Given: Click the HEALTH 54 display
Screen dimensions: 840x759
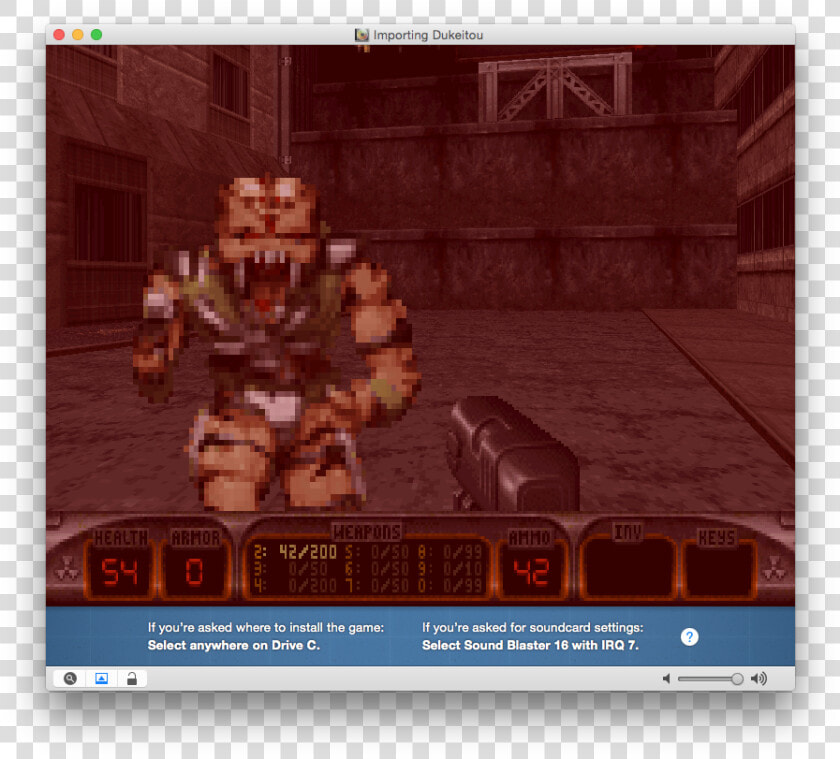Looking at the screenshot, I should coord(120,565).
